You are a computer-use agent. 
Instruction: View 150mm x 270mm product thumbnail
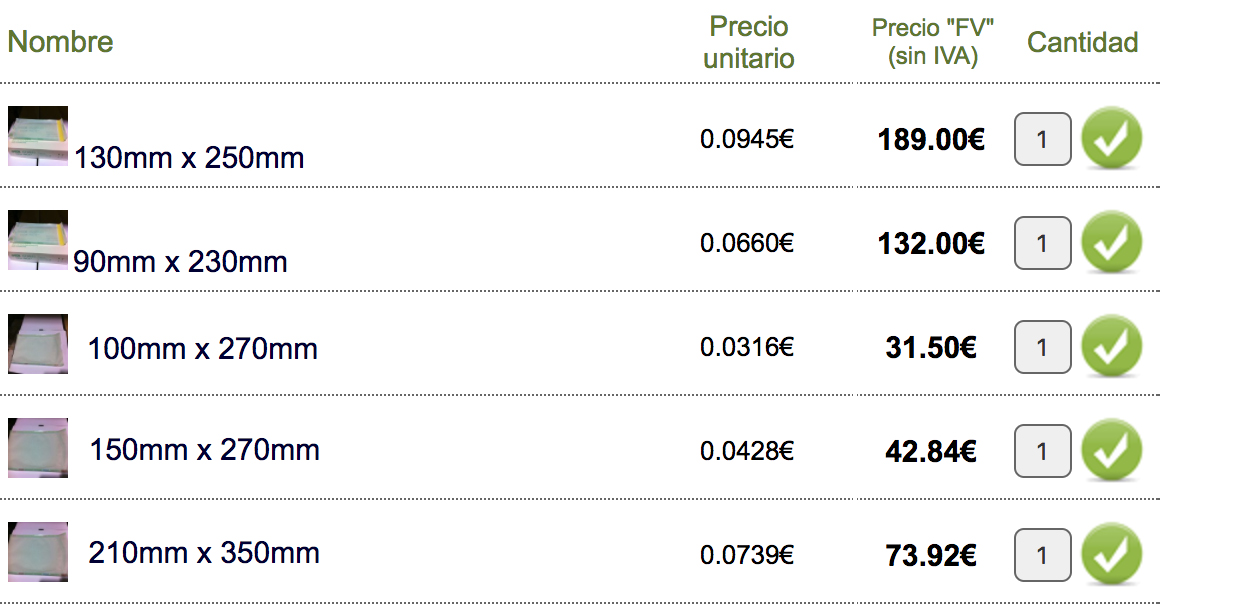[38, 448]
